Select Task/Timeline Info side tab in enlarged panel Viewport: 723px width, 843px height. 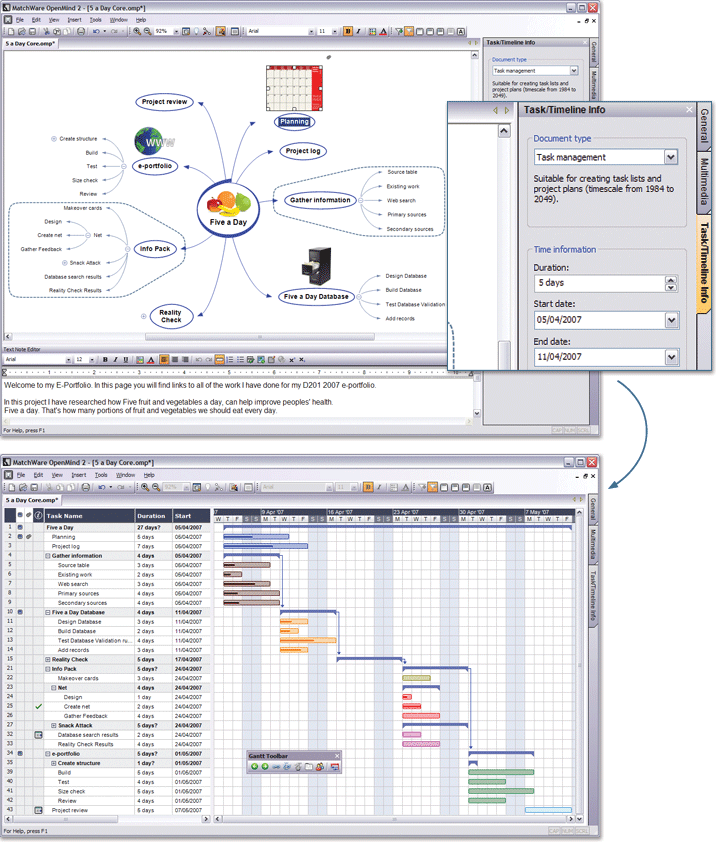click(x=704, y=262)
